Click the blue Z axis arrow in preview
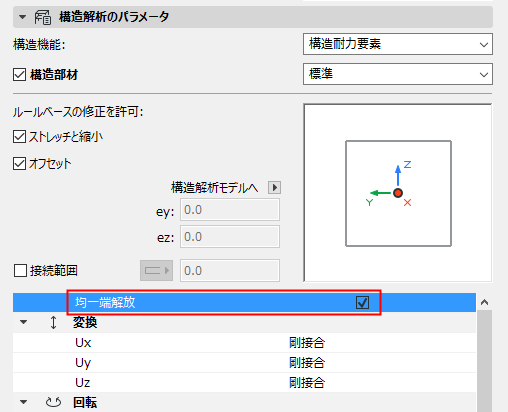 [x=398, y=176]
